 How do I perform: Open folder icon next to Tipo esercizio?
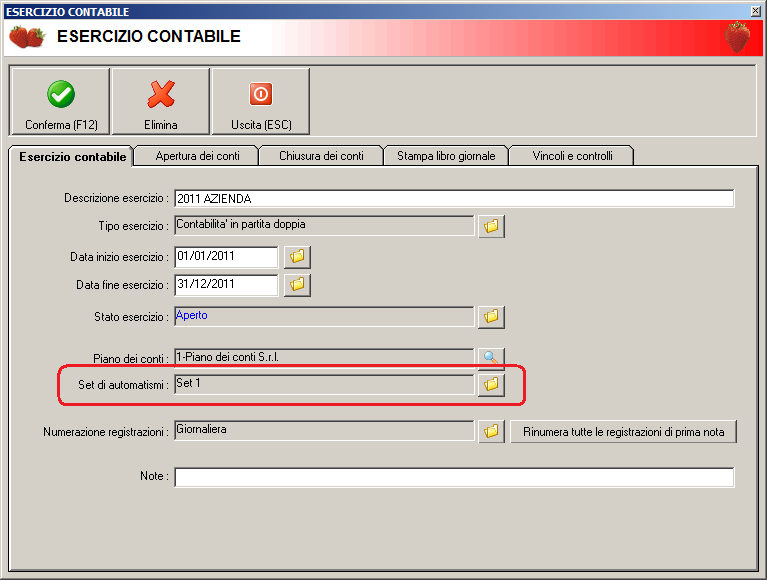[x=491, y=226]
